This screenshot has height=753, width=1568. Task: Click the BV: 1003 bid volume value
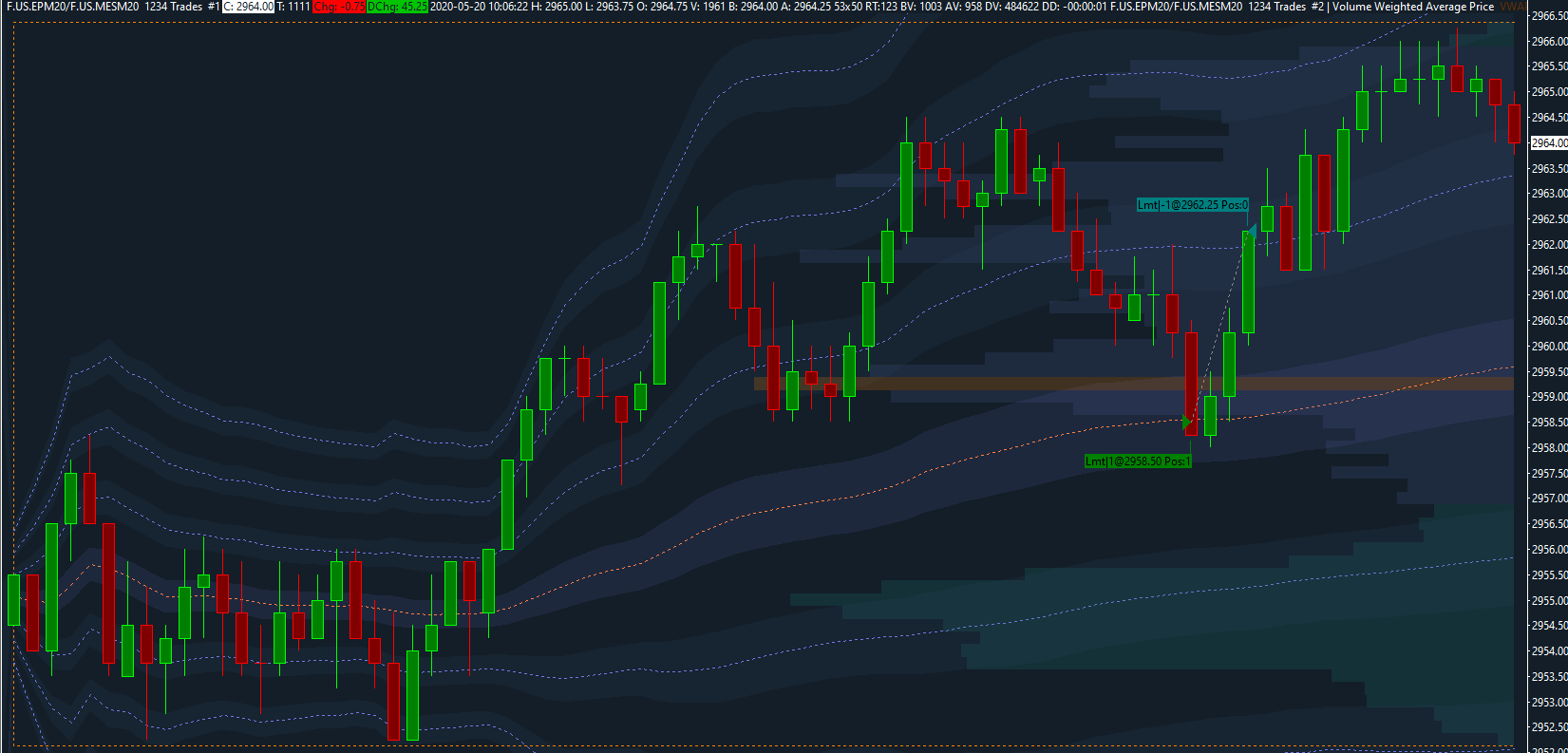[921, 7]
